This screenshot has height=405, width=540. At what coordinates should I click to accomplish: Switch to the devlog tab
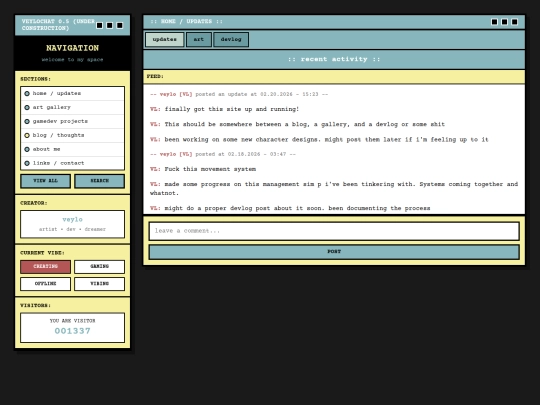231,39
